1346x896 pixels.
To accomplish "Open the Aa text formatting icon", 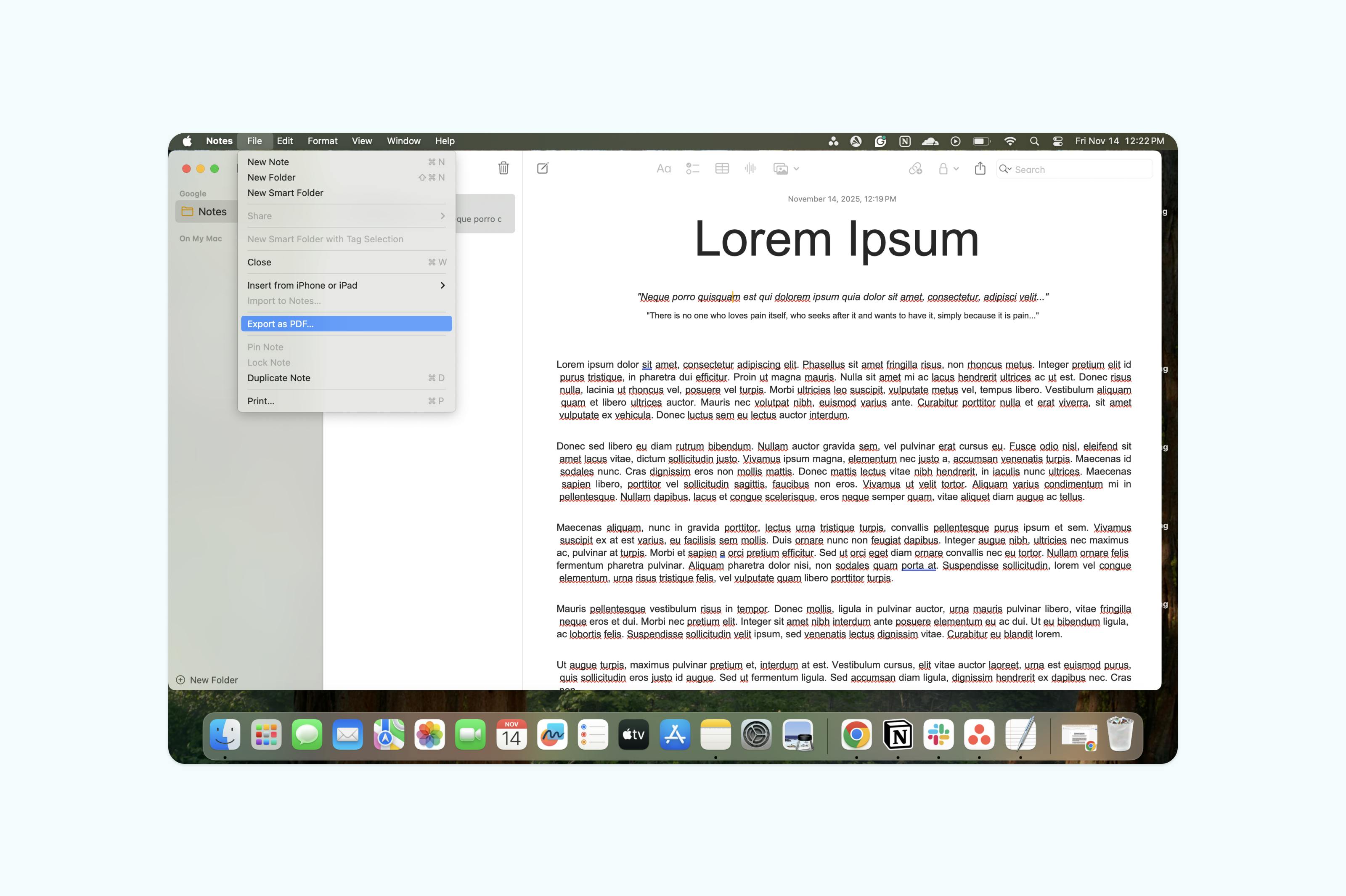I will coord(663,169).
